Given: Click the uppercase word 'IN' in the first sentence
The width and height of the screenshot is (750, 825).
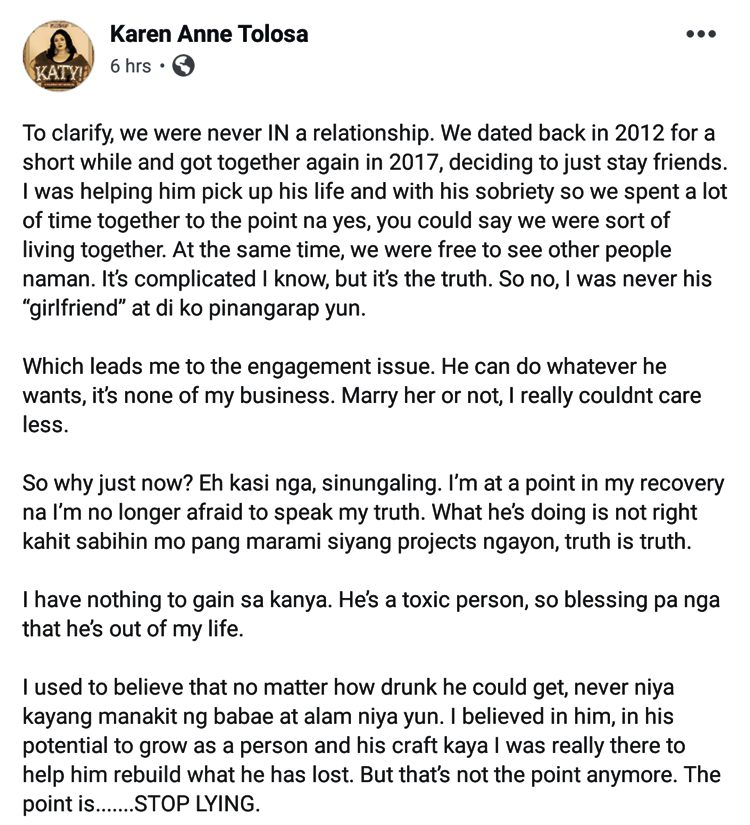Looking at the screenshot, I should tap(278, 133).
